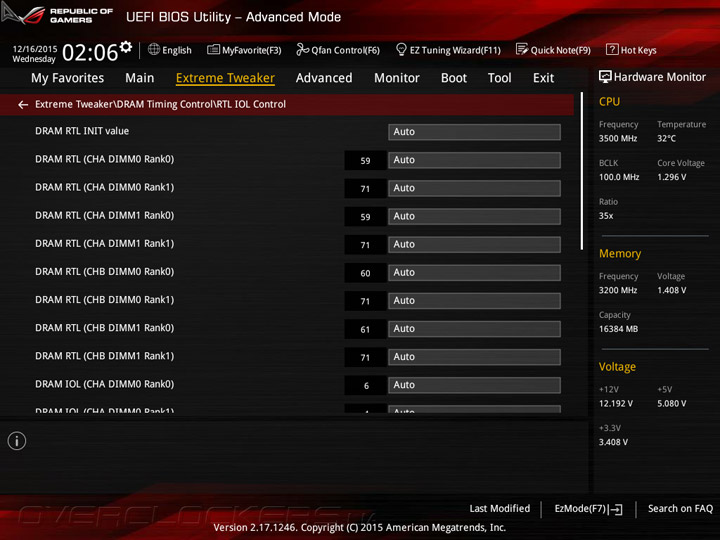Image resolution: width=720 pixels, height=540 pixels.
Task: Click current value 60 for CHB DIMM0 Rank0
Action: click(x=365, y=273)
